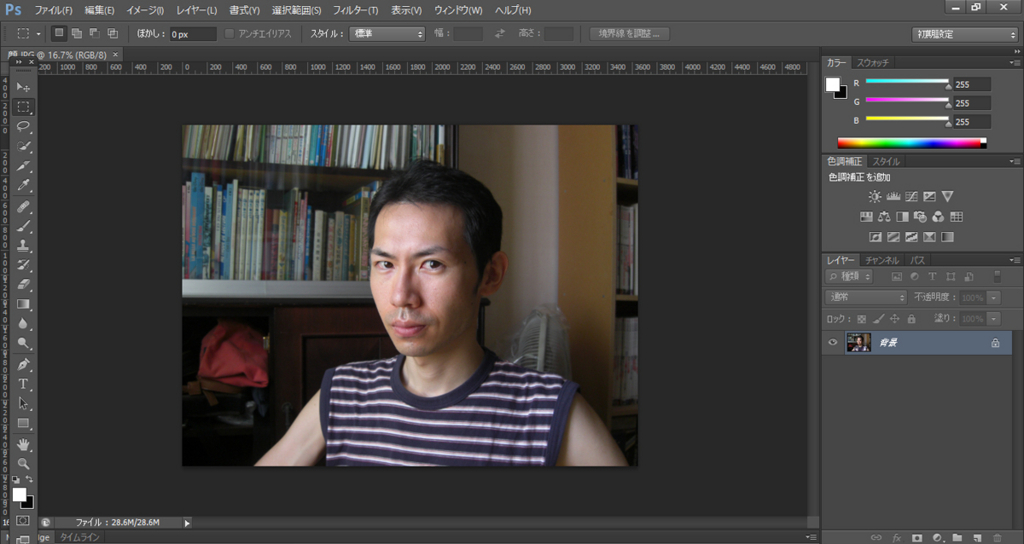Open the 塗り fill dropdown arrow
The height and width of the screenshot is (544, 1024).
tap(994, 319)
